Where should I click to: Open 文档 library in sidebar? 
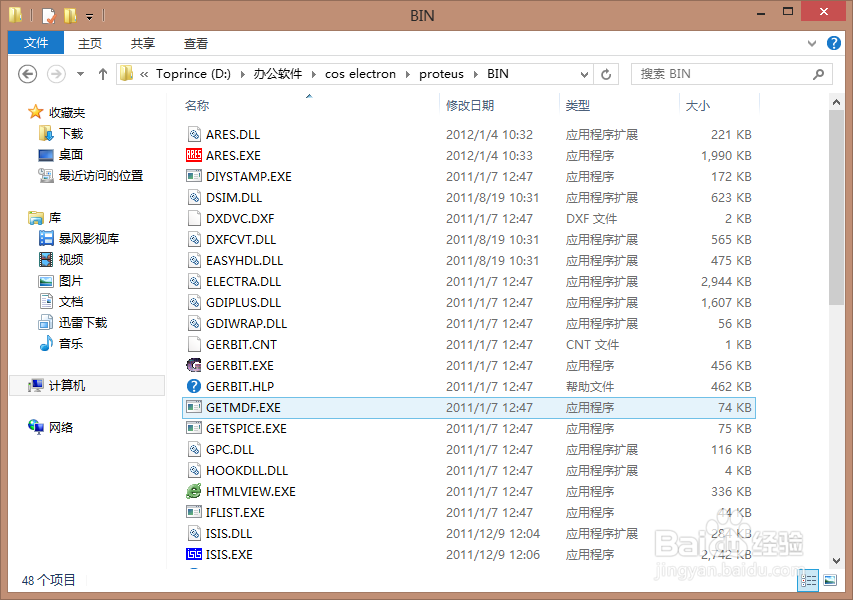pos(71,301)
